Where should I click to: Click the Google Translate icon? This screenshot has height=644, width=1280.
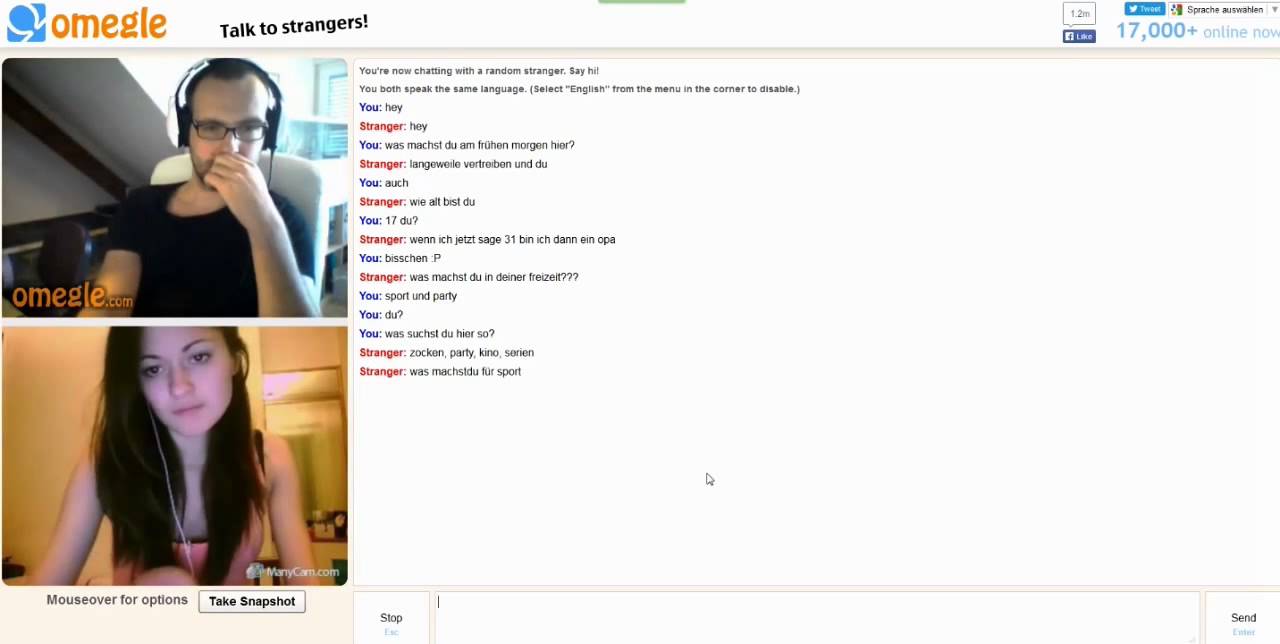[1177, 9]
